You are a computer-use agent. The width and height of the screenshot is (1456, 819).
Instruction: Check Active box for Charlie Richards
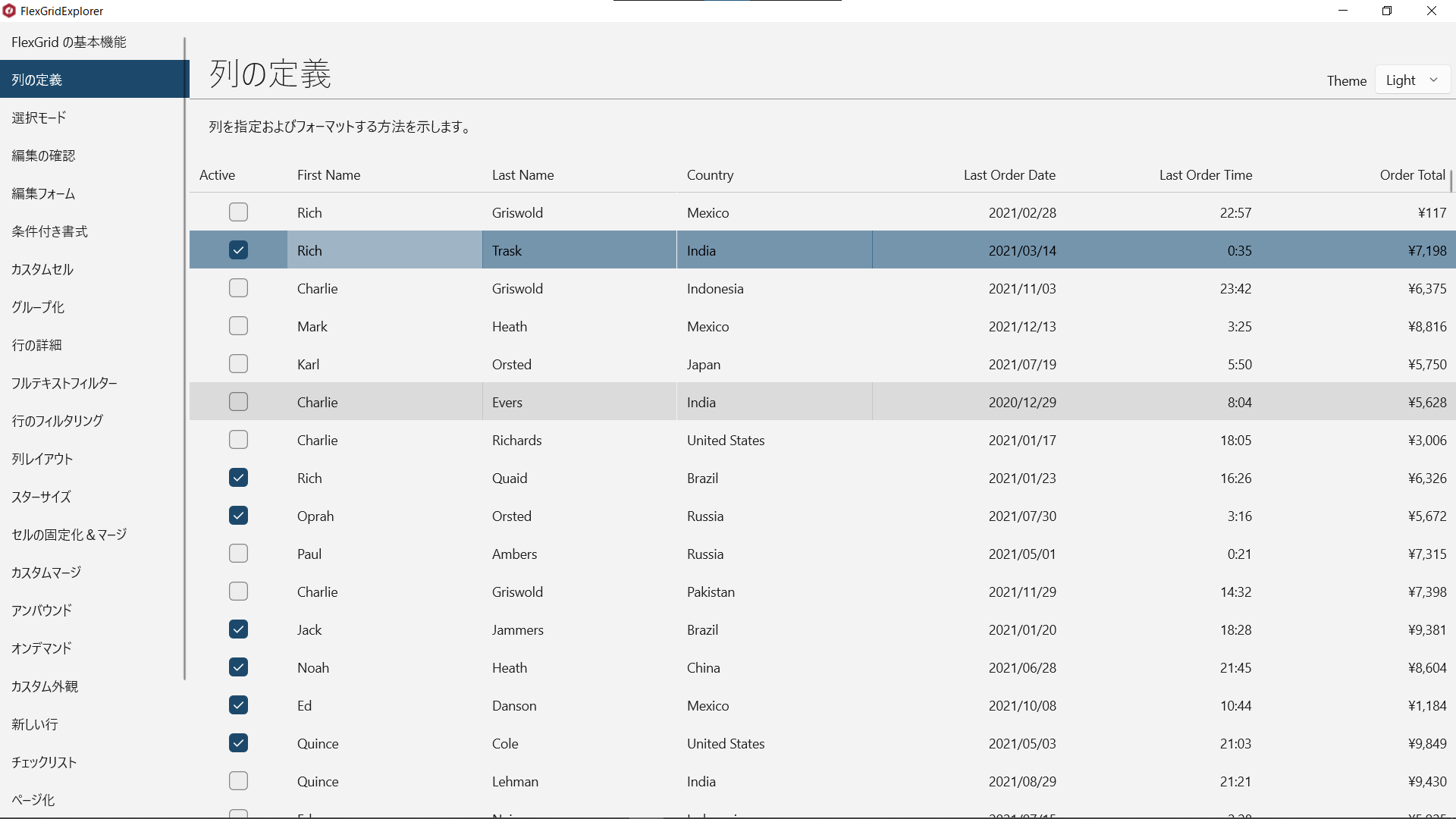click(x=238, y=440)
